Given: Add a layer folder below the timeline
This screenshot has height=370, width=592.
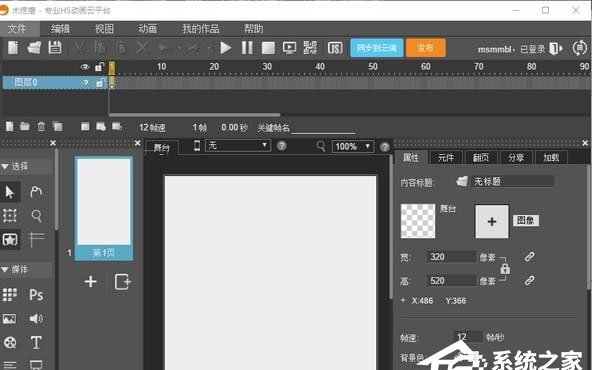Looking at the screenshot, I should pyautogui.click(x=25, y=126).
